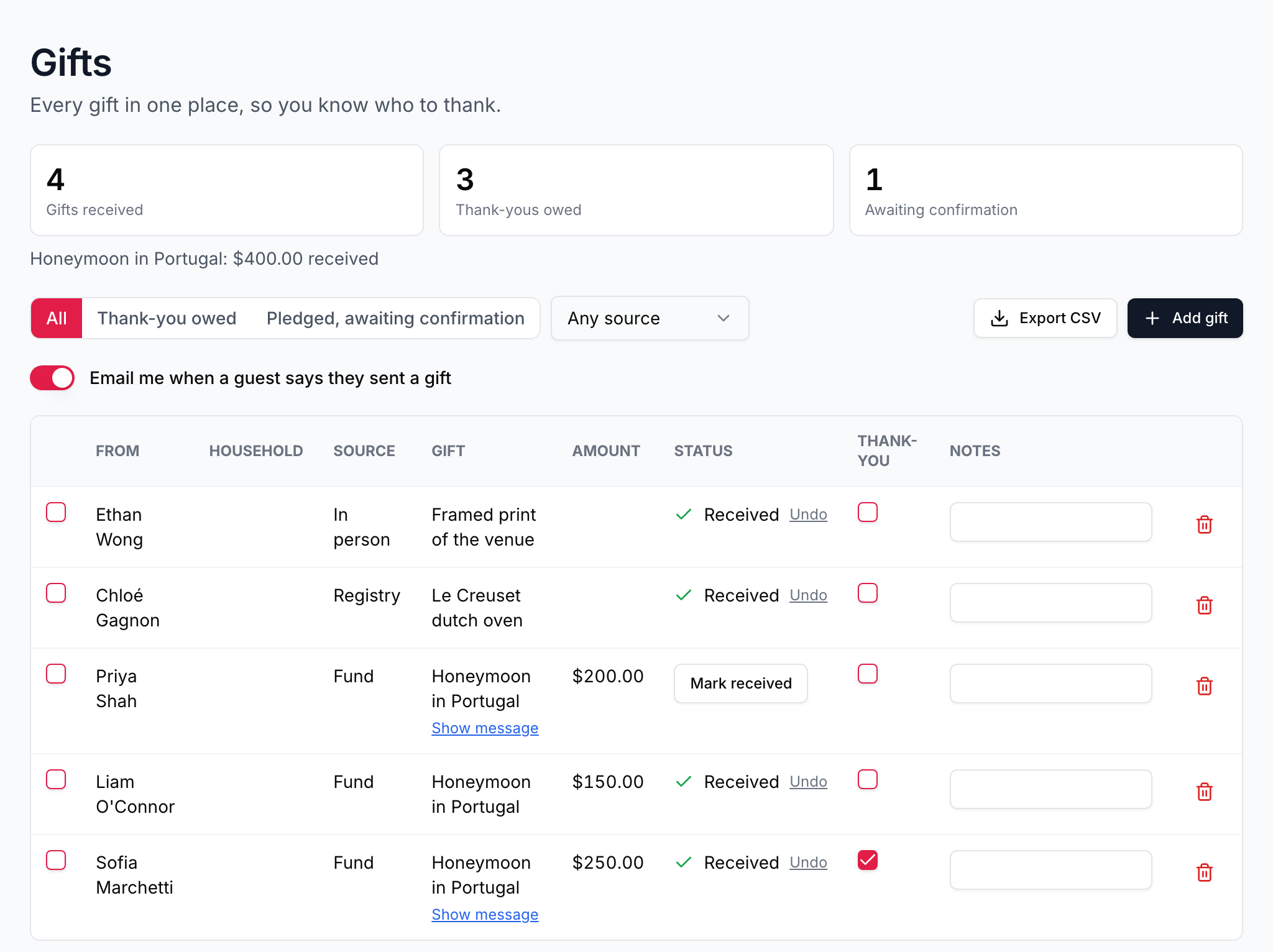Screen dimensions: 1273x952
Task: Show message from Priya Shah
Action: (x=485, y=728)
